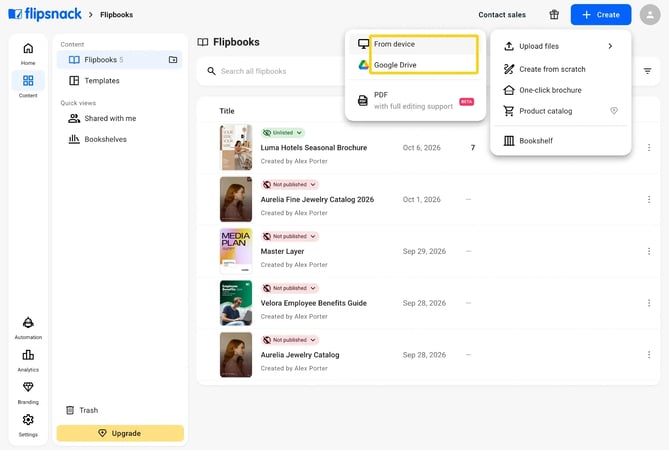The height and width of the screenshot is (450, 669).
Task: Open Bookshelves quick view
Action: (119, 139)
